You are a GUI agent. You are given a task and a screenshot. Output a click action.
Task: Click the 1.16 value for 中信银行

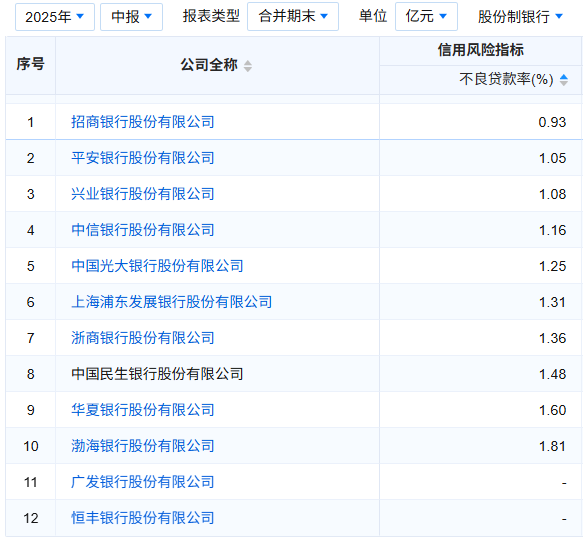[x=553, y=230]
